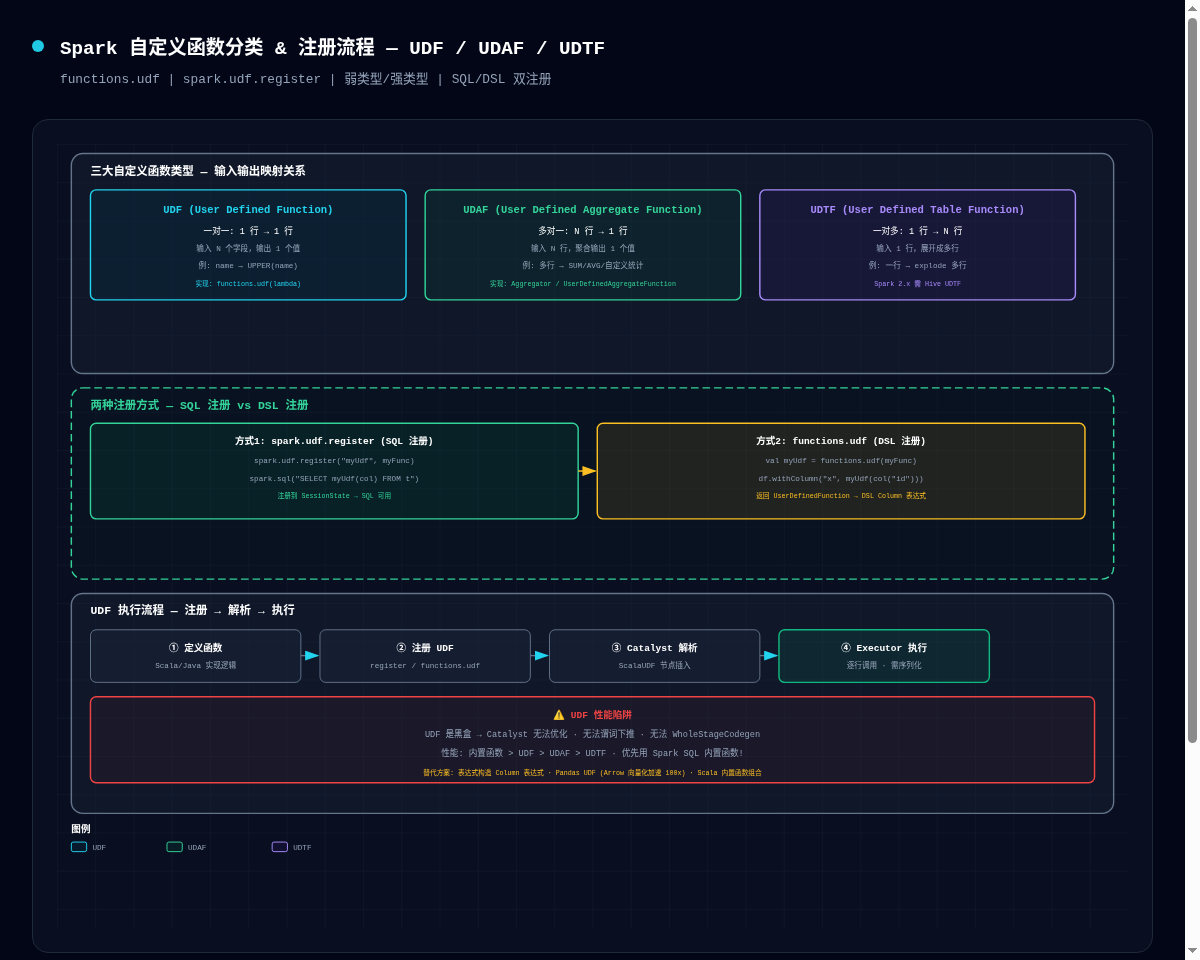This screenshot has width=1200, height=960.
Task: Click the 'UDAF (User Defined Aggregate Function)' card title
Action: pos(583,210)
